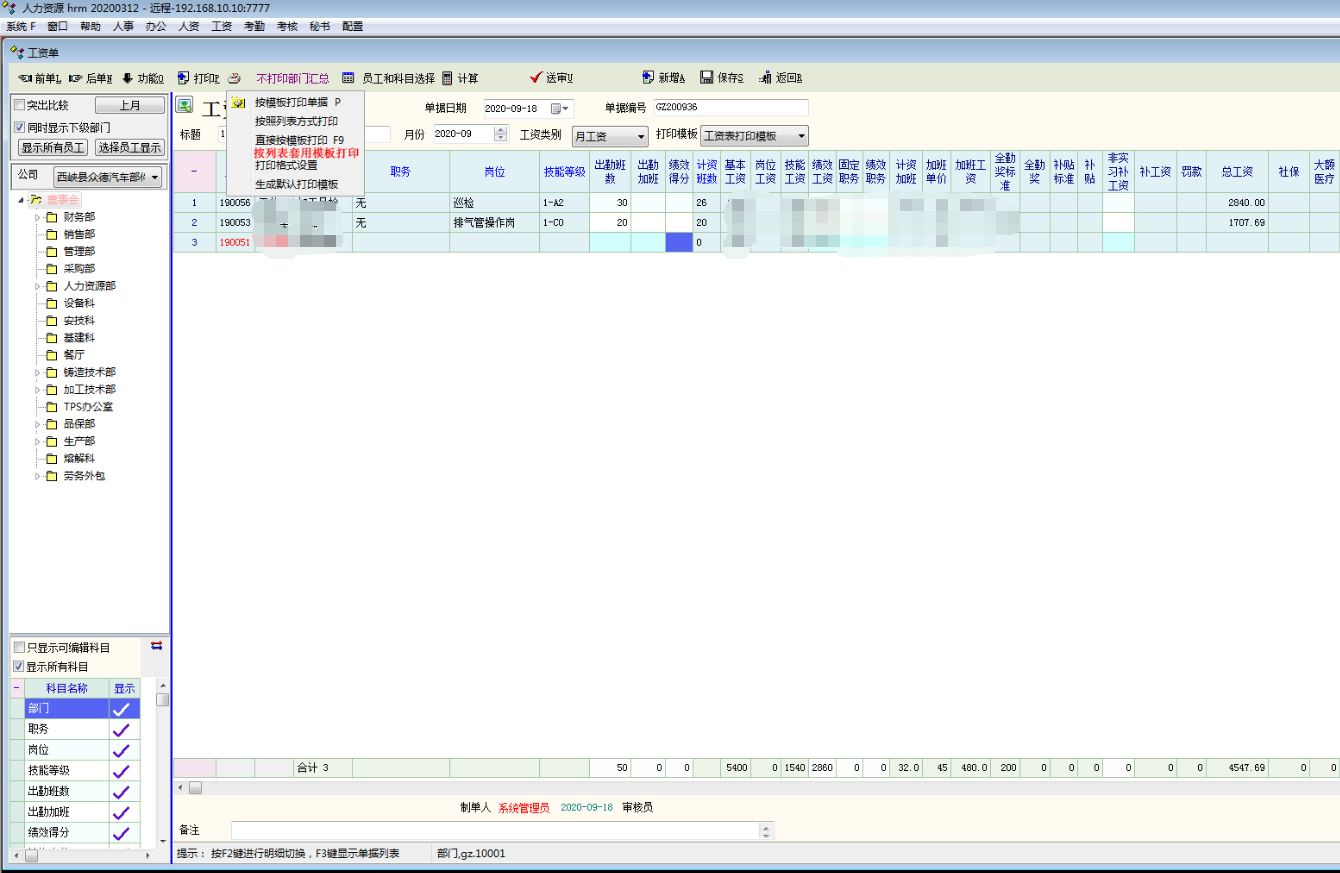This screenshot has height=873, width=1340.
Task: Click the 送审 red checkmark icon
Action: point(536,77)
